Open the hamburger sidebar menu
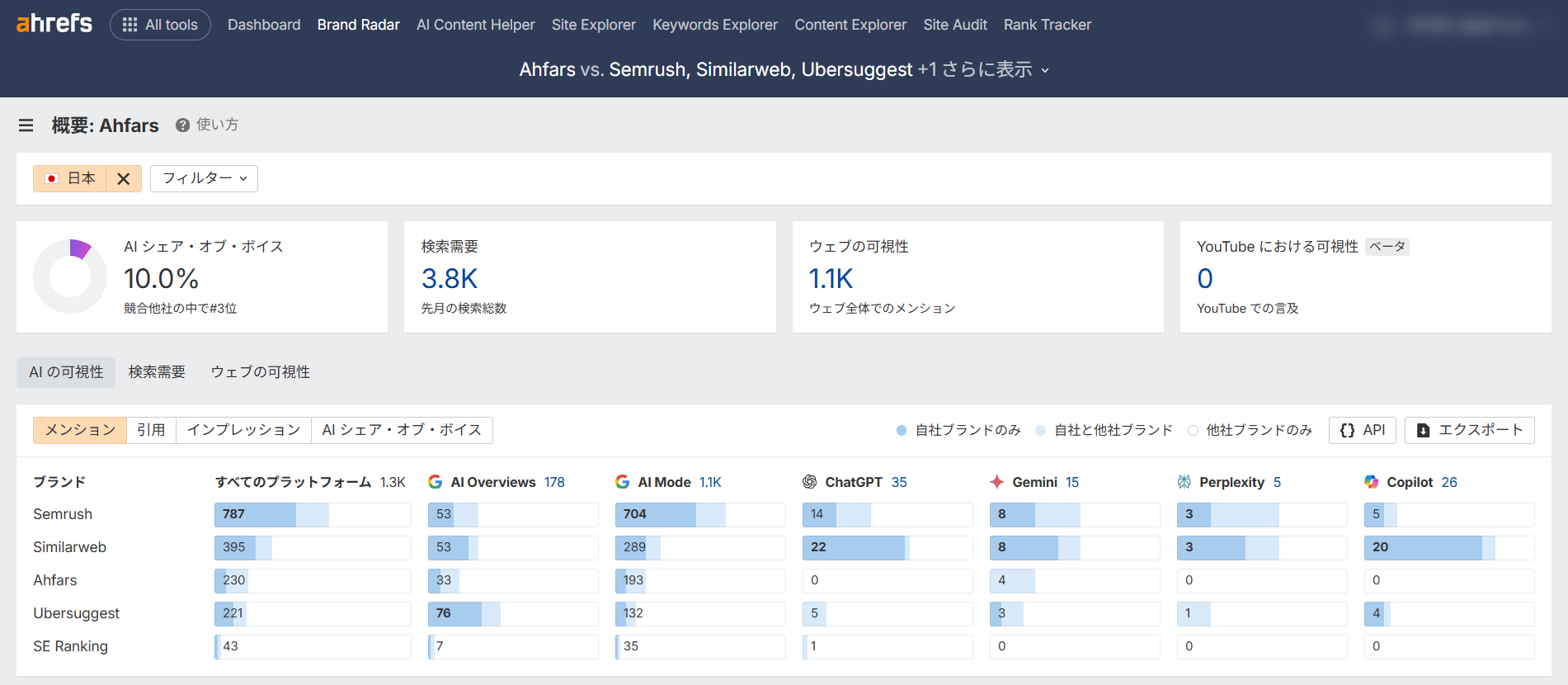The height and width of the screenshot is (685, 1568). click(x=26, y=125)
